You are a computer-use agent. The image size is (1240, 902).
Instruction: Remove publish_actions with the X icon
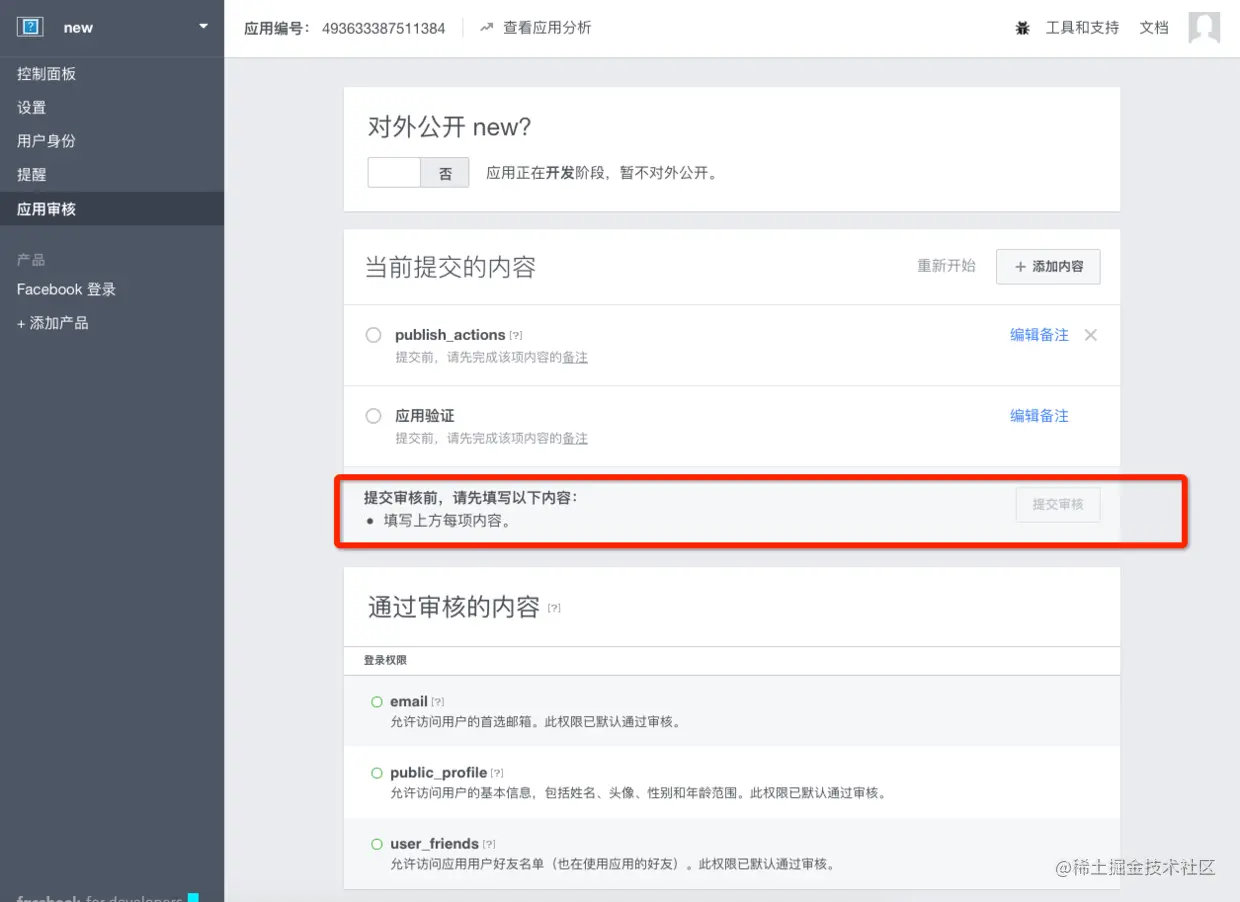(x=1091, y=335)
